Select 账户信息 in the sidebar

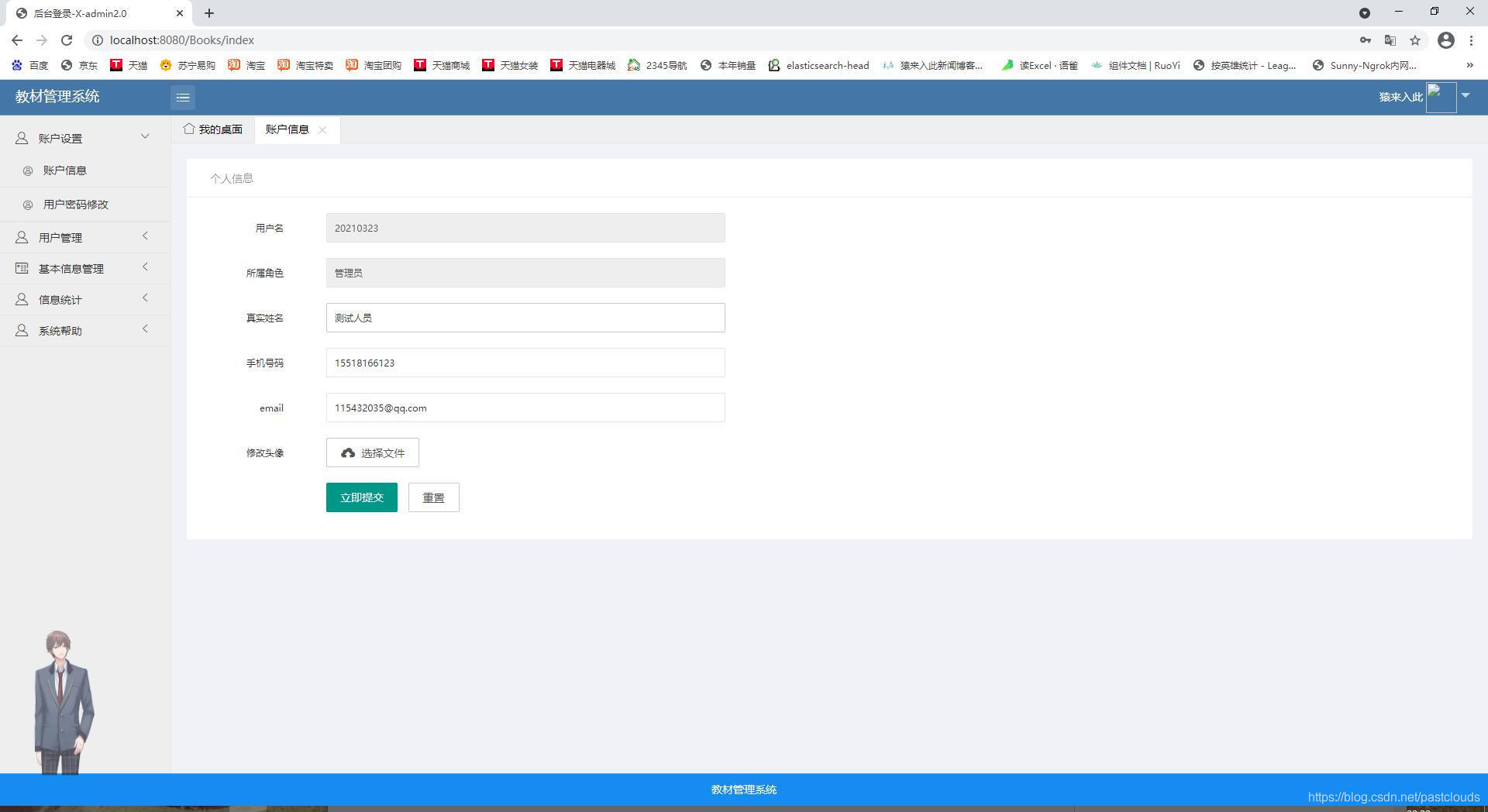point(85,170)
